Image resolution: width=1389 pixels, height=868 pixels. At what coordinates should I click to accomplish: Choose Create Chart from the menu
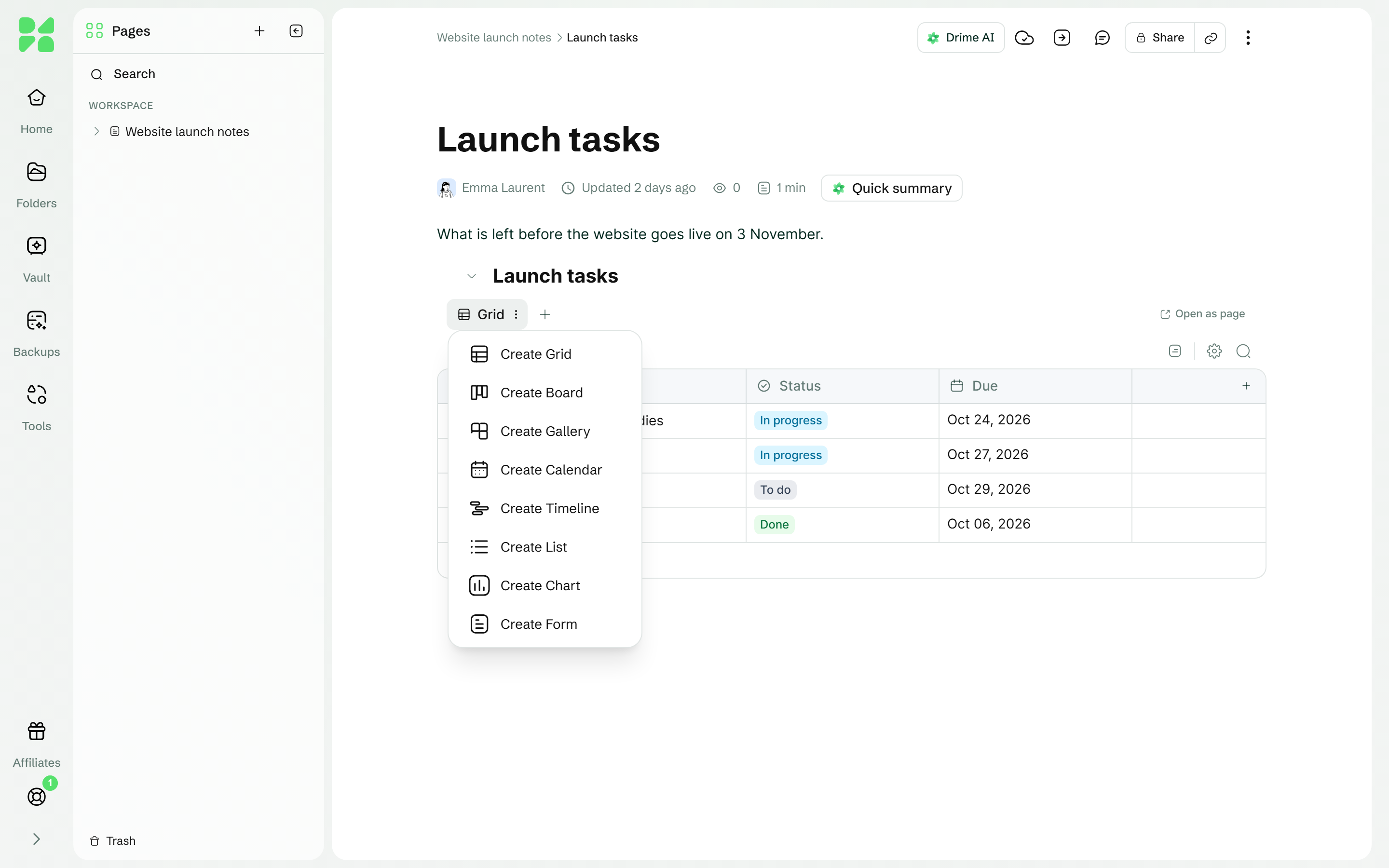pos(545,585)
